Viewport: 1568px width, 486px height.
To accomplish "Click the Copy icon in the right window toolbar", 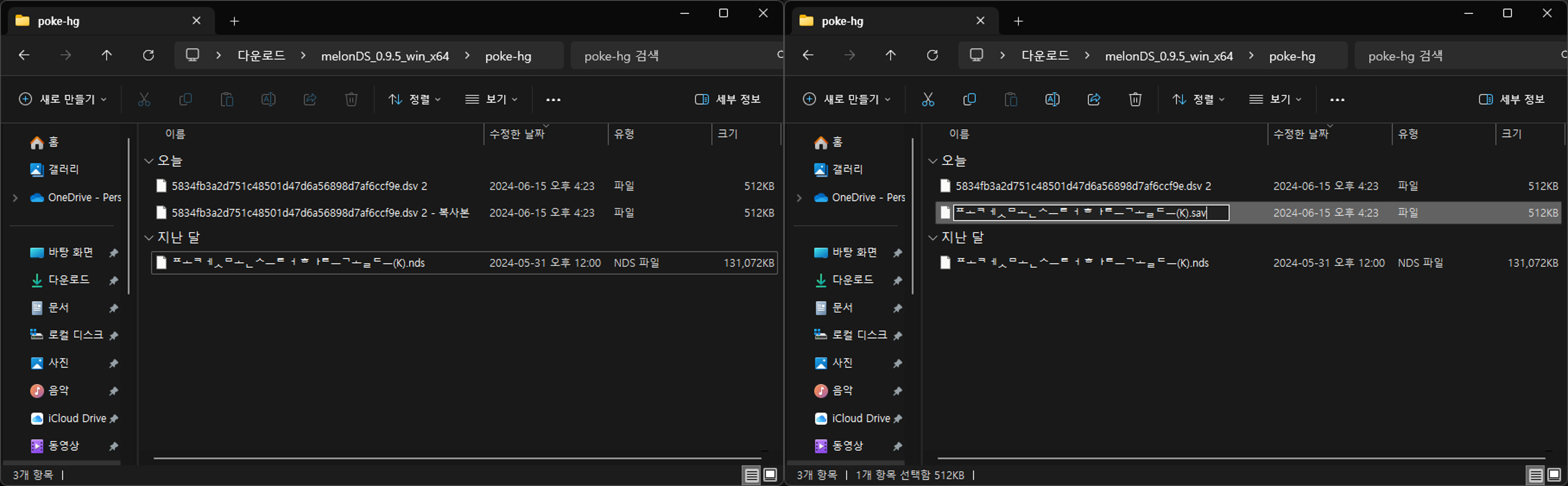I will click(x=969, y=100).
